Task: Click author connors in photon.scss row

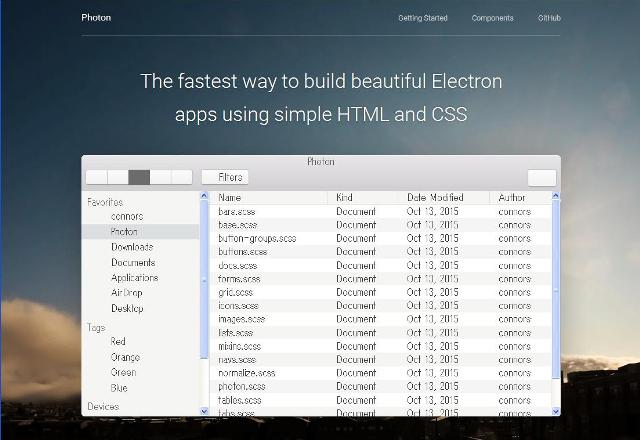Action: (x=514, y=387)
